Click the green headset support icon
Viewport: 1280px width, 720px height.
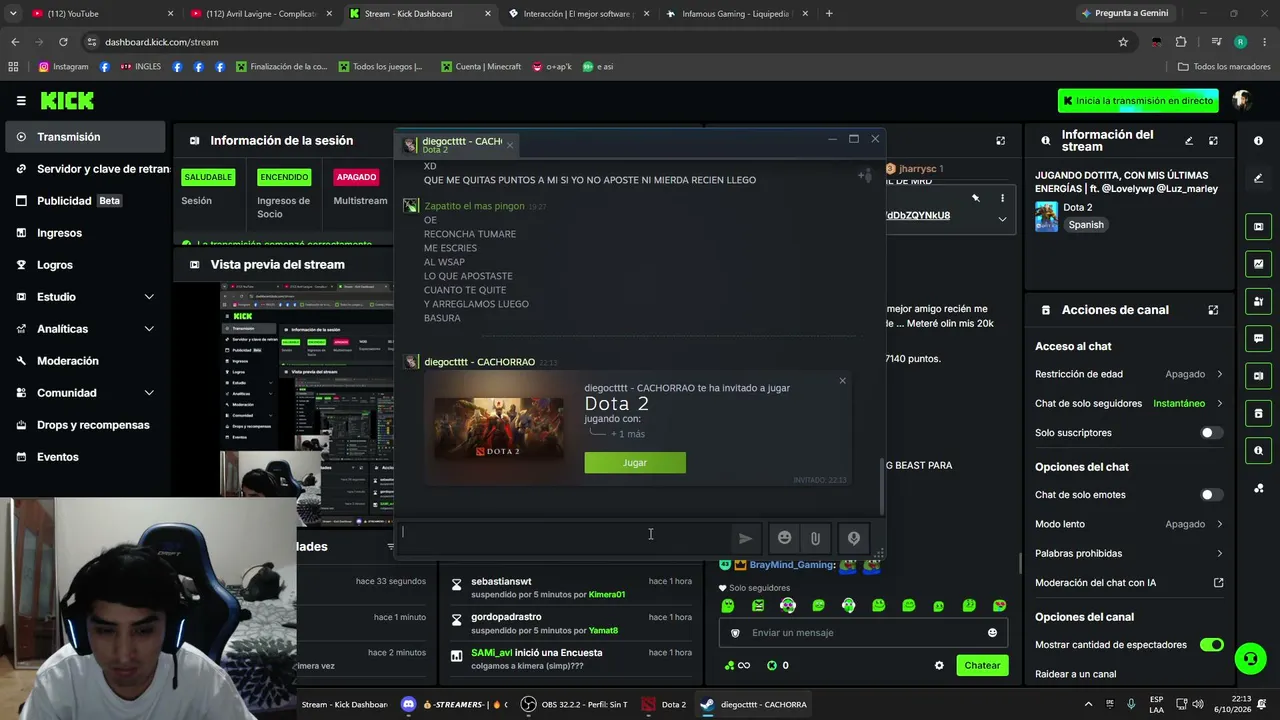point(1250,658)
